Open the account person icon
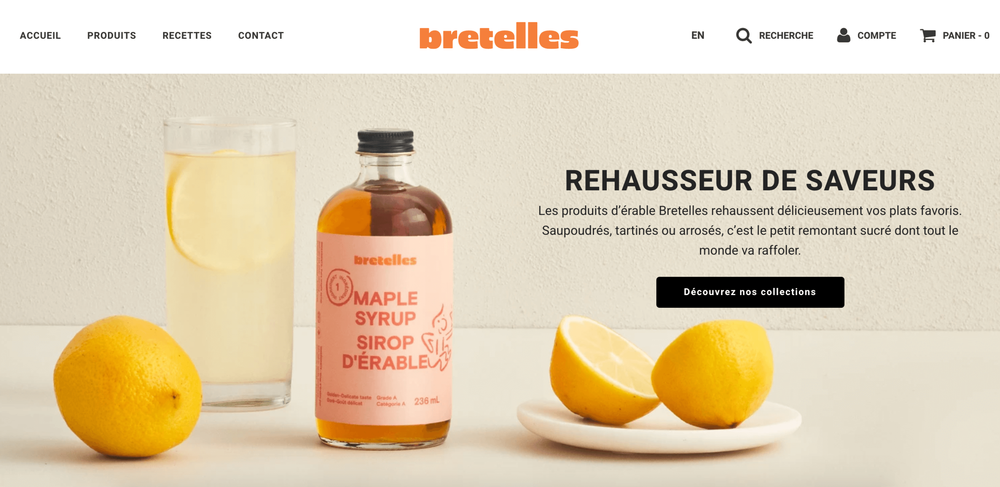Viewport: 1000px width, 487px height. 844,35
